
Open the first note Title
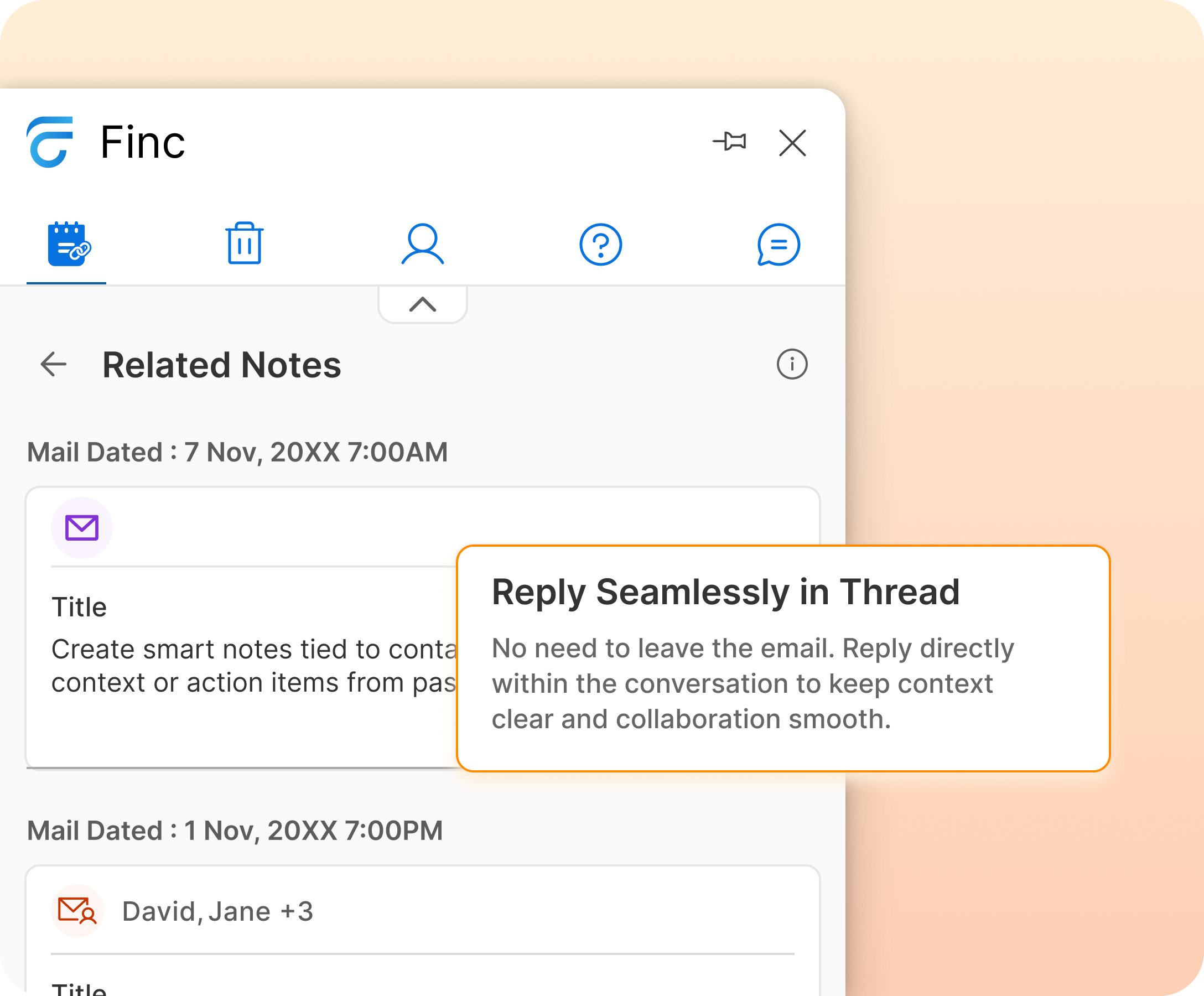[79, 606]
